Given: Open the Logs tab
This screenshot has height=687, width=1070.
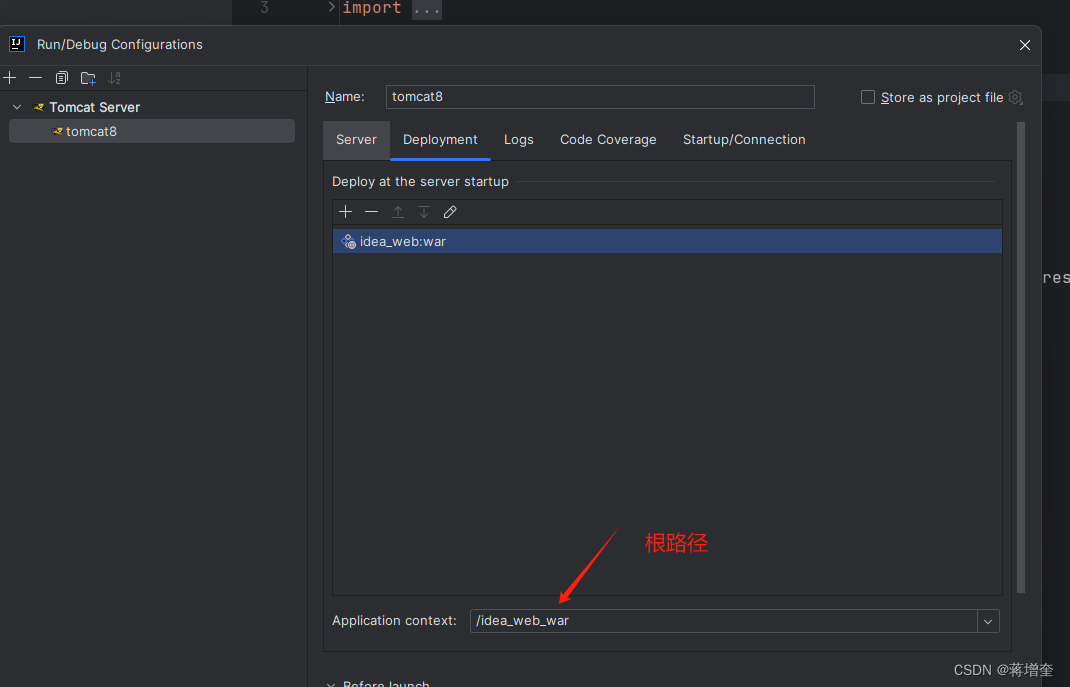Looking at the screenshot, I should [x=519, y=140].
